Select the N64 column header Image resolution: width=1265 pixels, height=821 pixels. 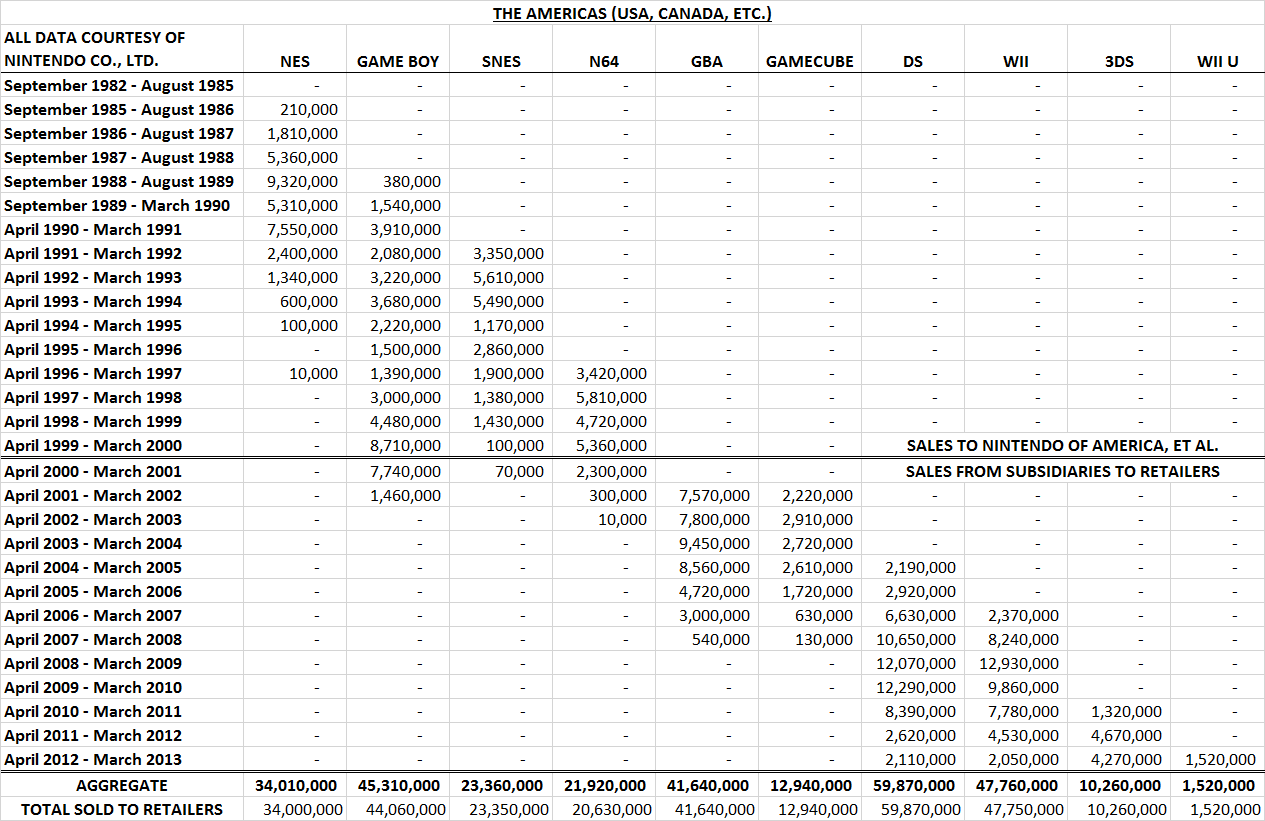pyautogui.click(x=604, y=61)
